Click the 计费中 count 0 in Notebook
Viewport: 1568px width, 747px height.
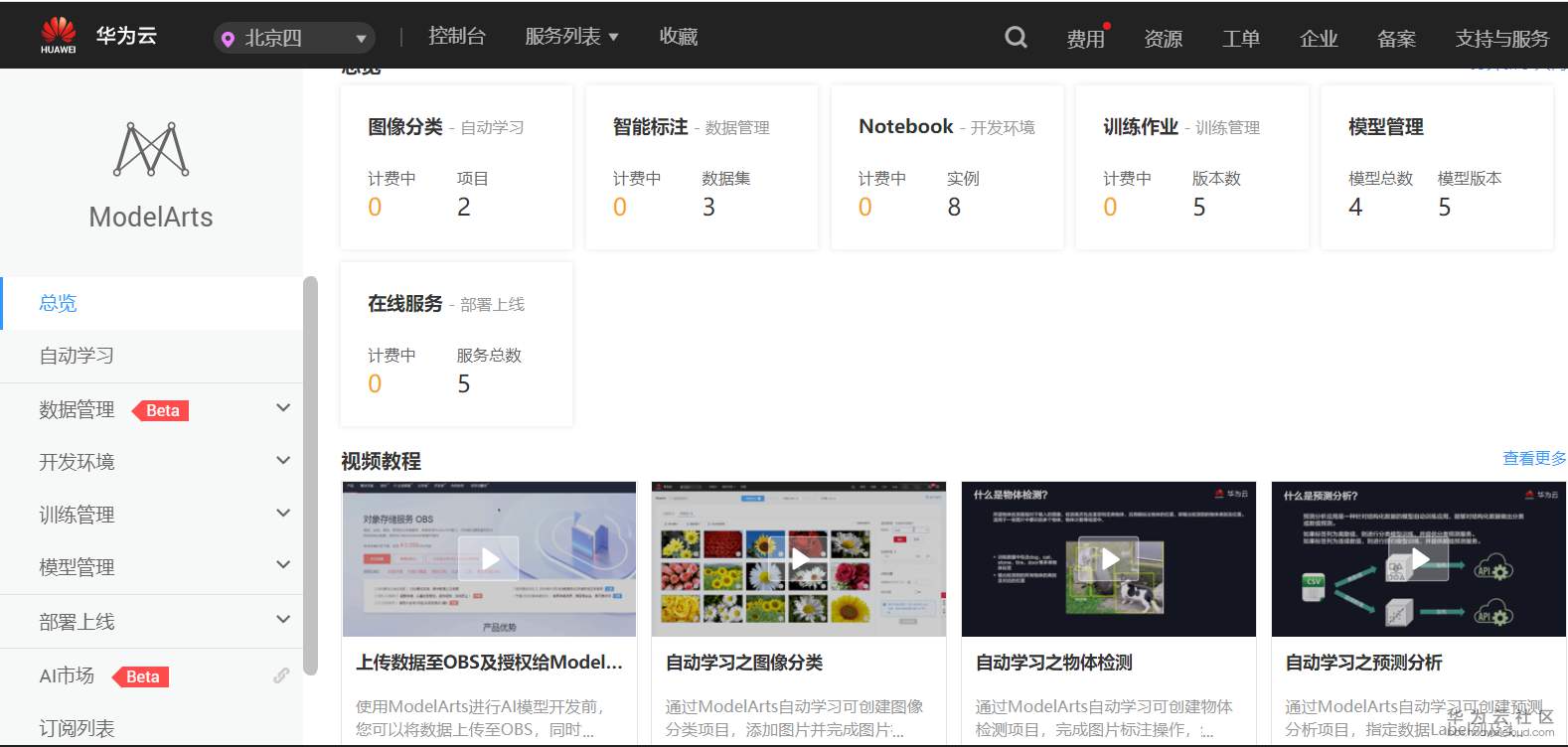click(x=865, y=207)
